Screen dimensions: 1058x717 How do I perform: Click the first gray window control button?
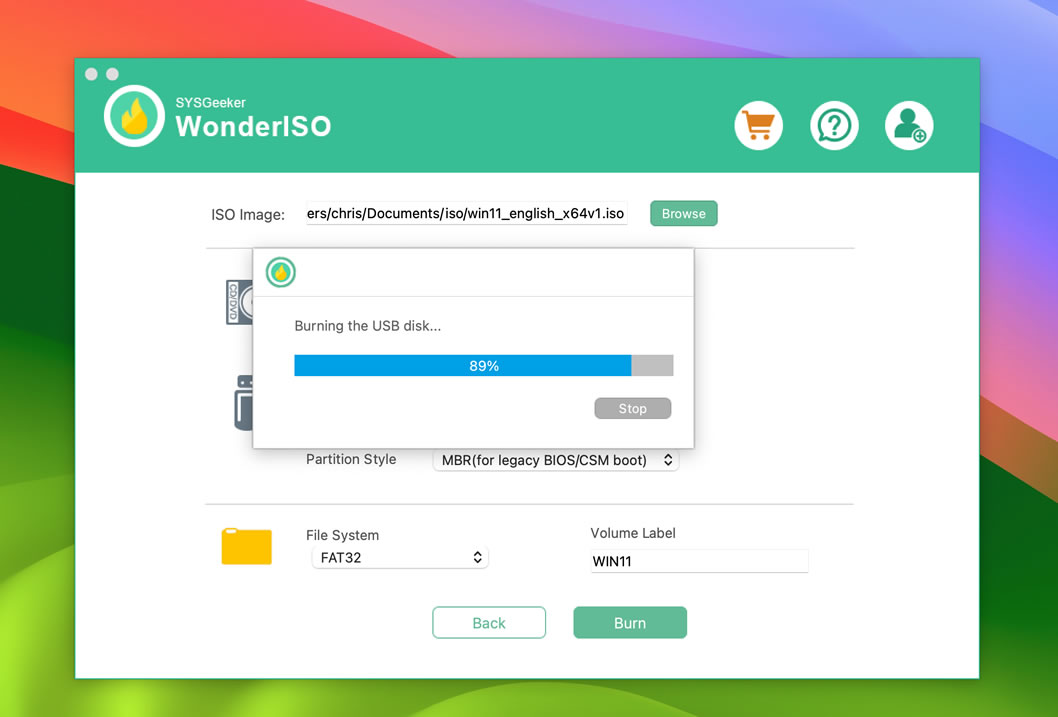tap(91, 74)
